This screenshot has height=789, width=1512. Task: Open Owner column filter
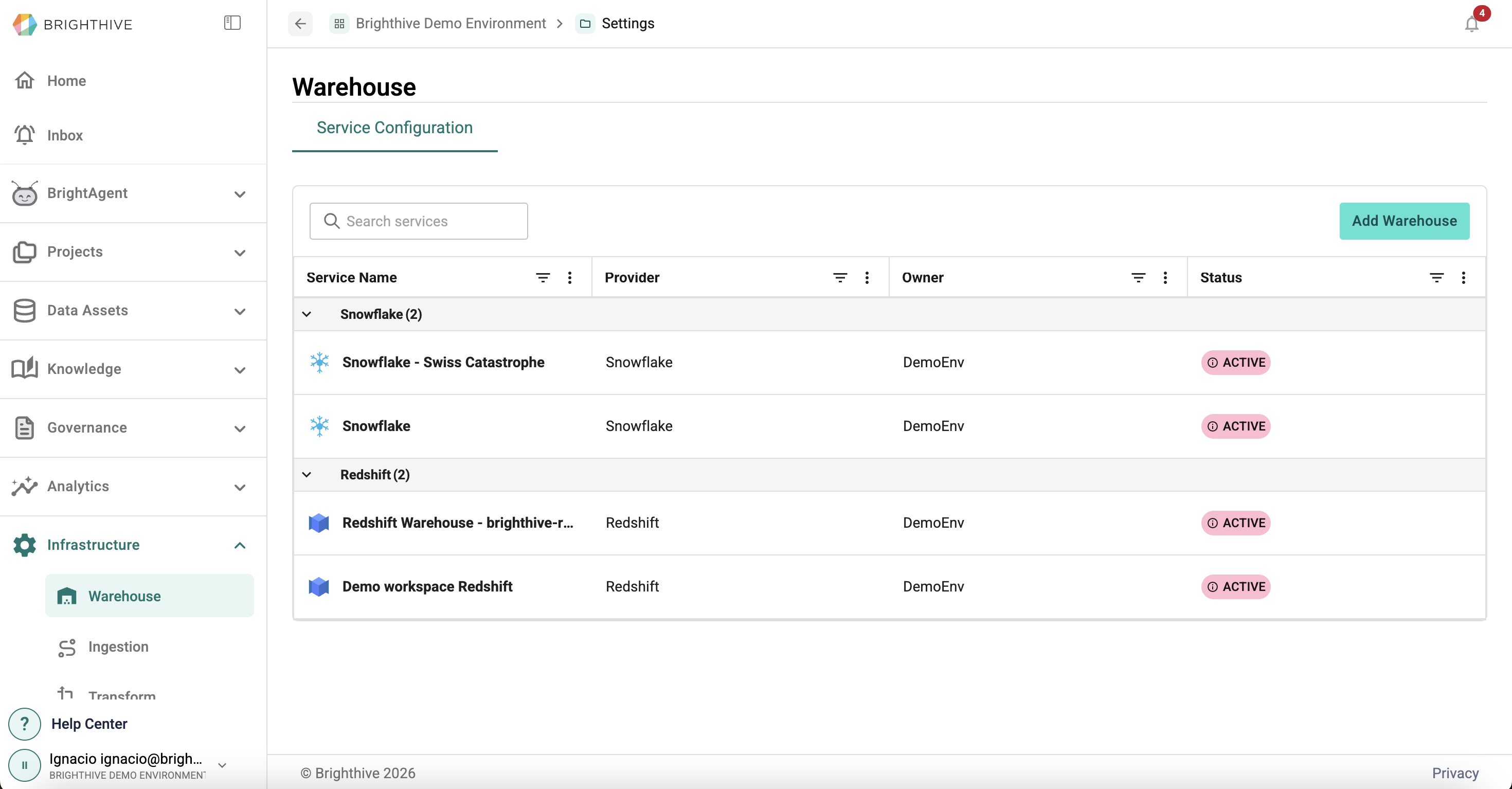(x=1138, y=278)
